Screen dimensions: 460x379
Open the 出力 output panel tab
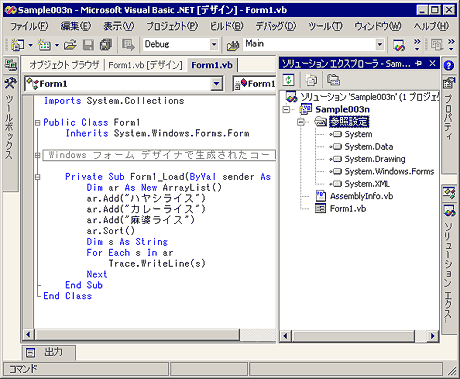pos(49,352)
